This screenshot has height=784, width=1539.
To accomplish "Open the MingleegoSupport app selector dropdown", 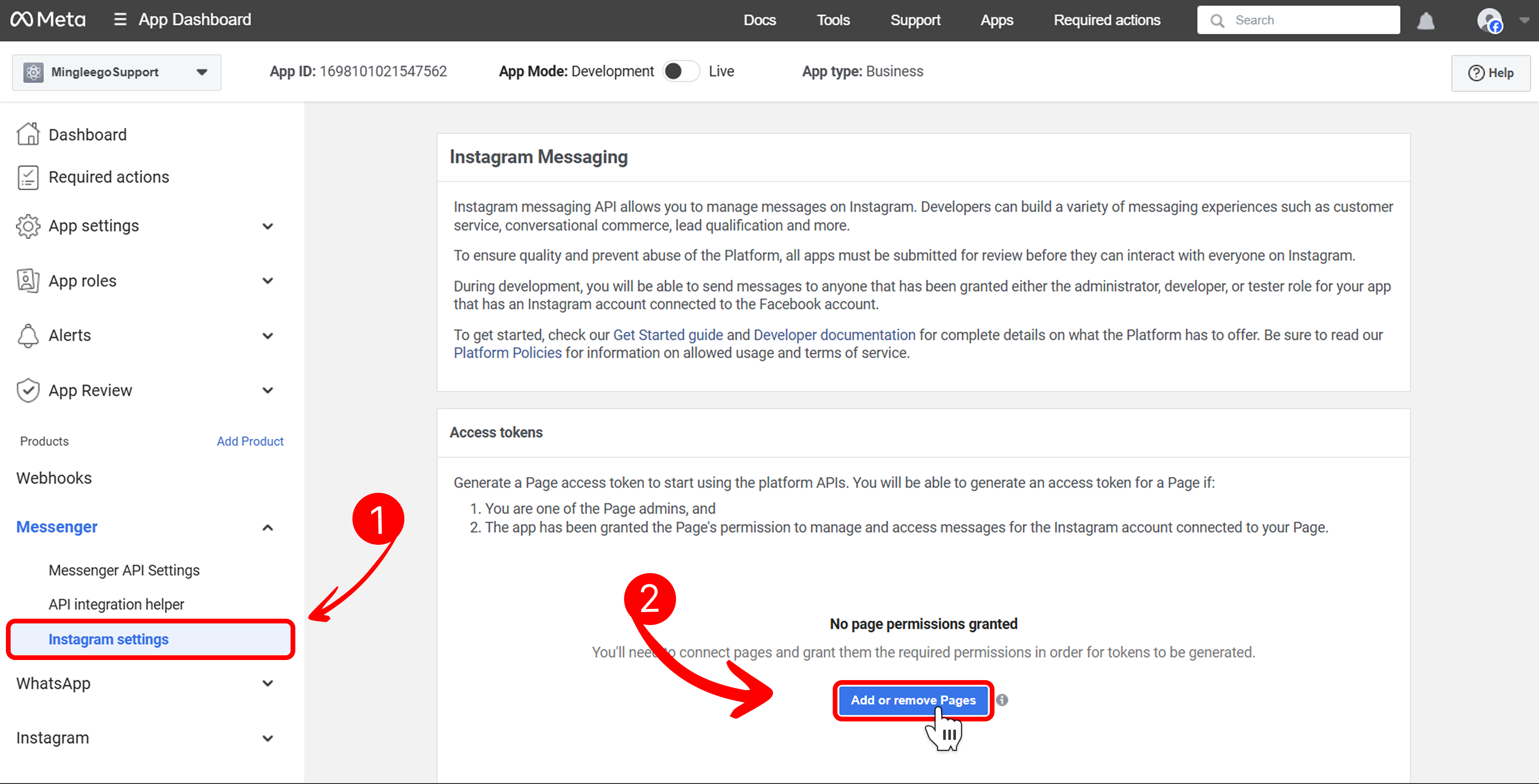I will (117, 72).
